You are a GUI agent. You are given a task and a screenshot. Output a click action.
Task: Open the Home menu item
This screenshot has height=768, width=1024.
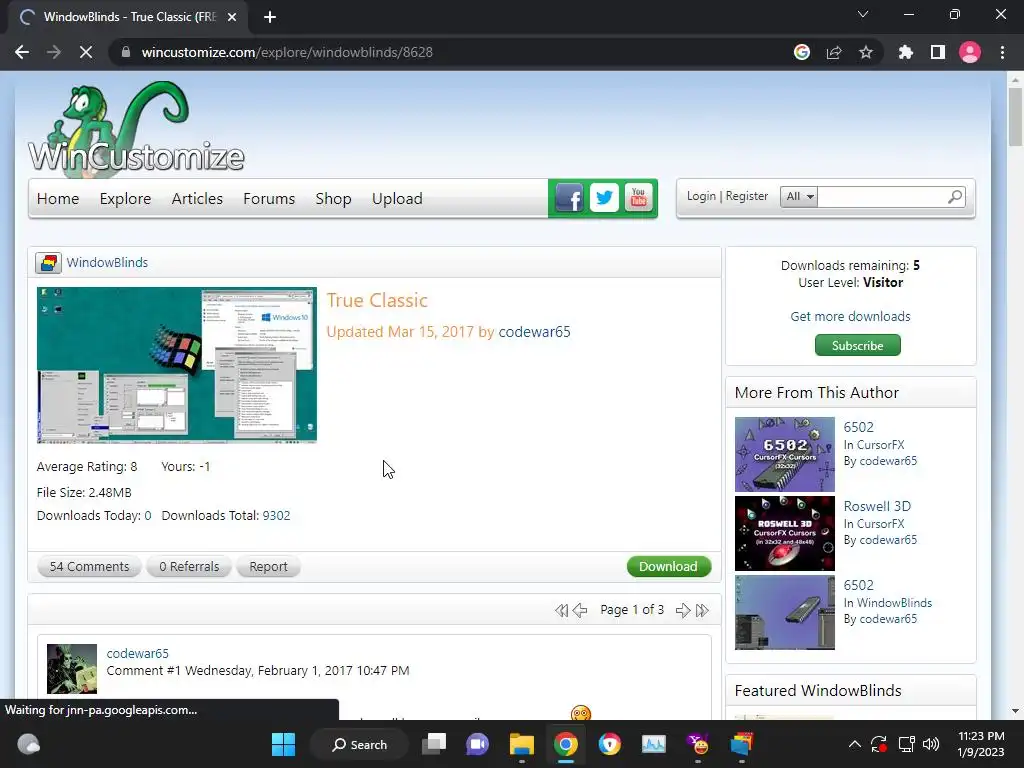(x=58, y=199)
